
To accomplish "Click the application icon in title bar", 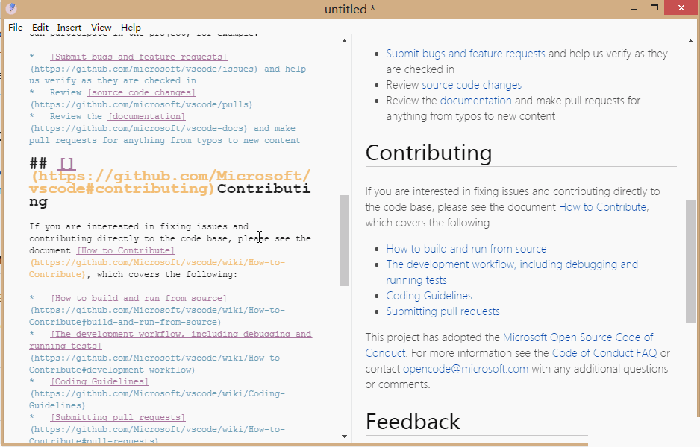I will pyautogui.click(x=12, y=8).
